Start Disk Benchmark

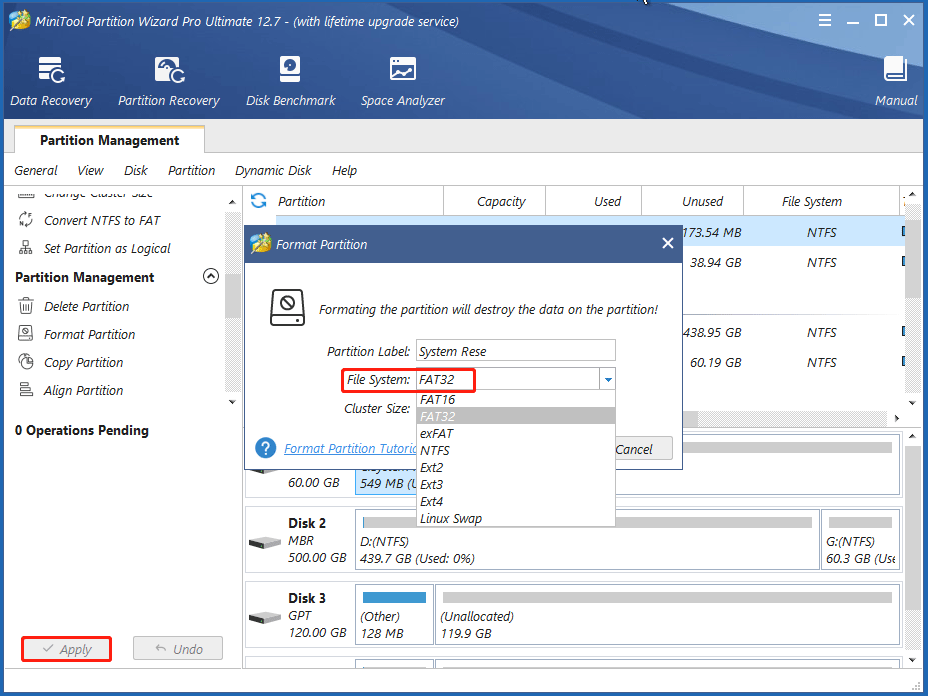[290, 80]
